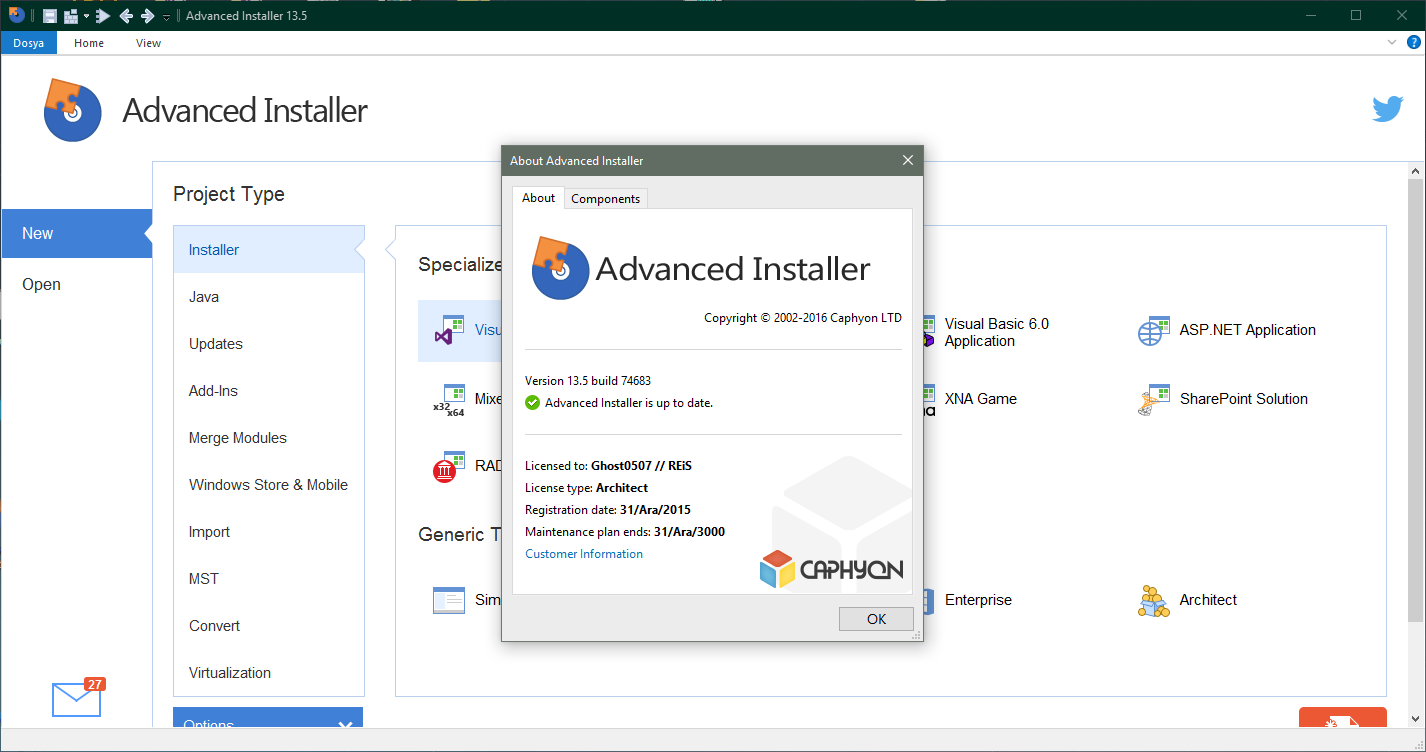
Task: Click the Version 13.5 build 74683 text
Action: coord(588,381)
